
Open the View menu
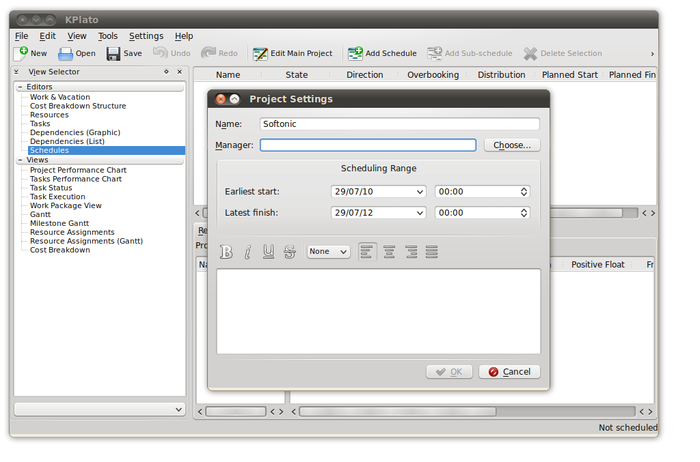click(x=77, y=36)
